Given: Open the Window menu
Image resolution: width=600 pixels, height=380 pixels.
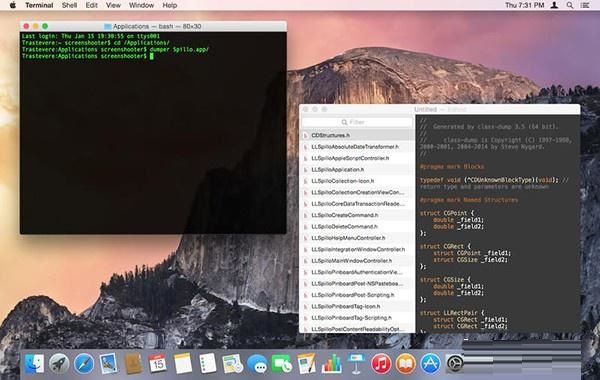Looking at the screenshot, I should 141,5.
